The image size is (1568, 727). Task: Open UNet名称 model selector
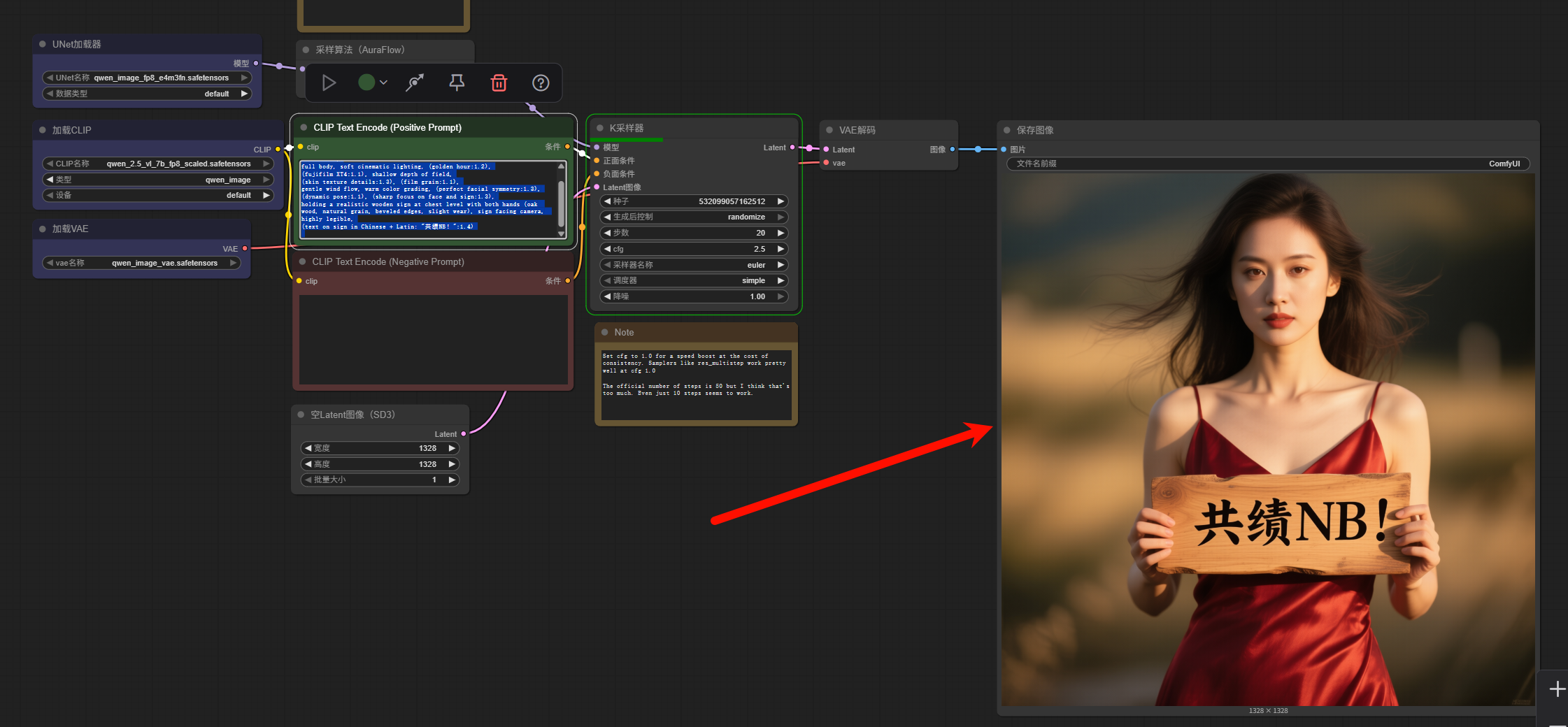pos(147,78)
